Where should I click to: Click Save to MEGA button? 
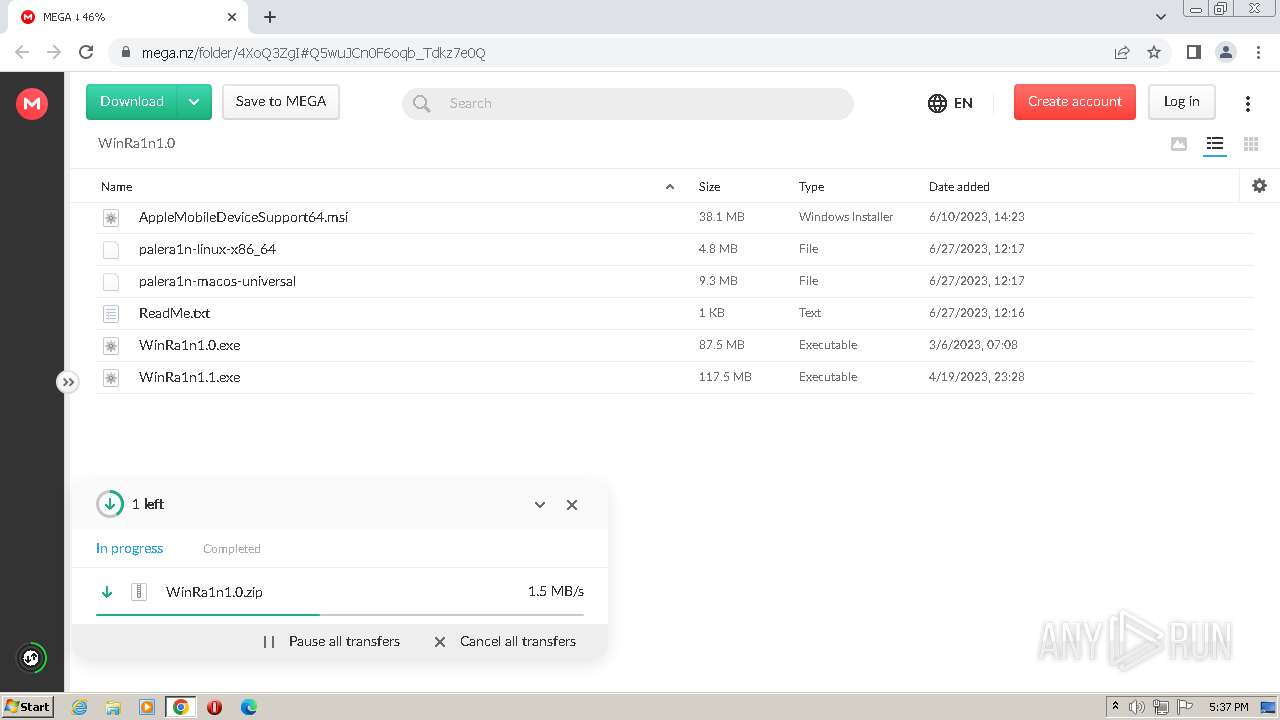pos(281,102)
